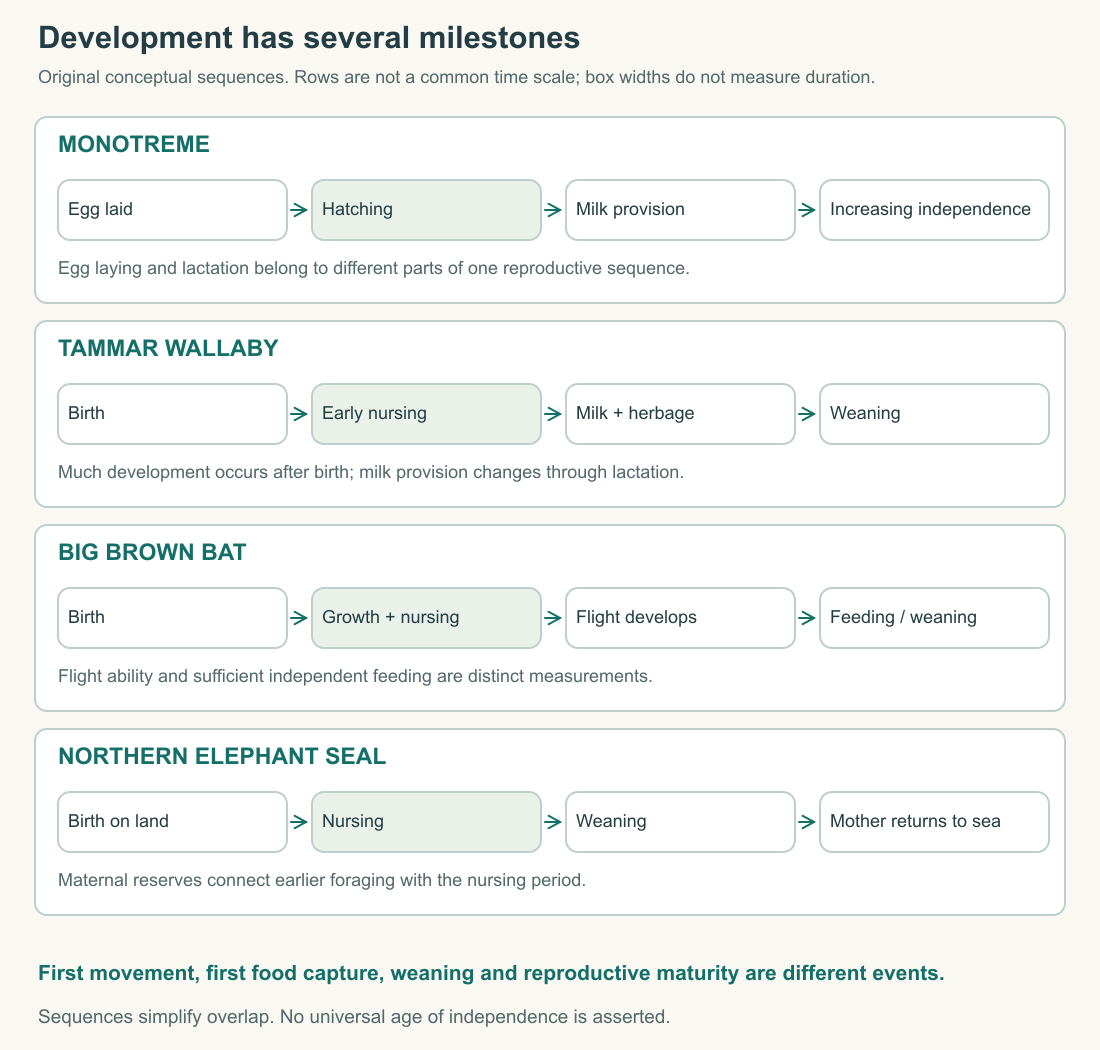Click the TAMMAR WALLABY section heading
1100x1050 pixels.
[168, 349]
